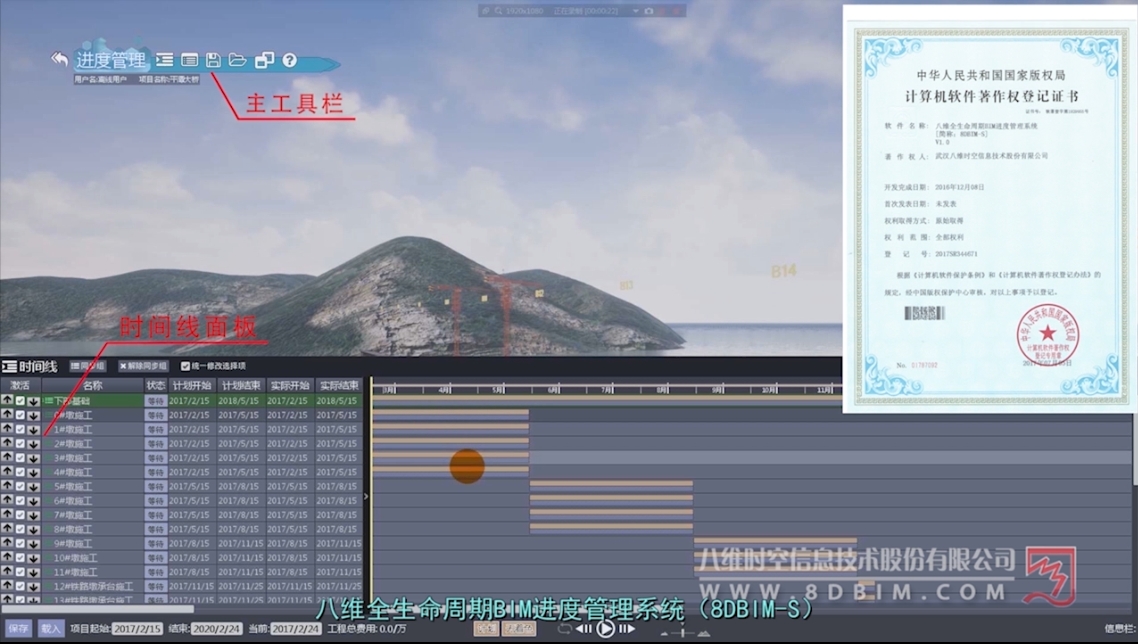Screen dimensions: 1138x644
Task: Collapse the 下部基础 task group
Action: 48,401
